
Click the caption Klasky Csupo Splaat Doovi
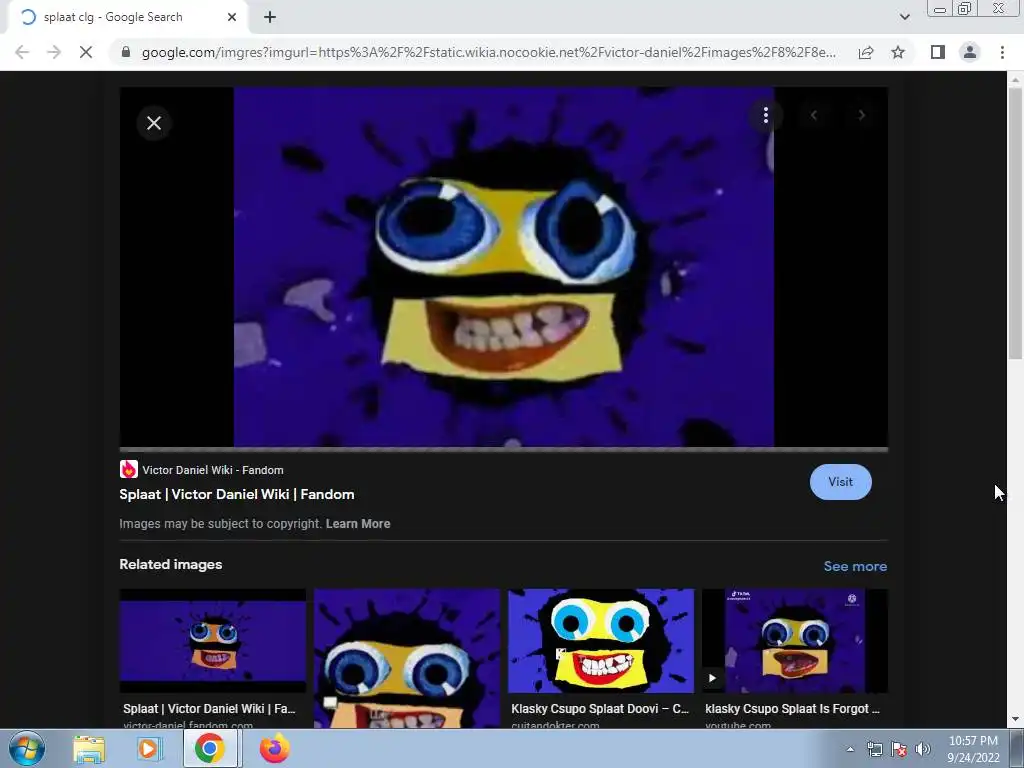coord(600,709)
